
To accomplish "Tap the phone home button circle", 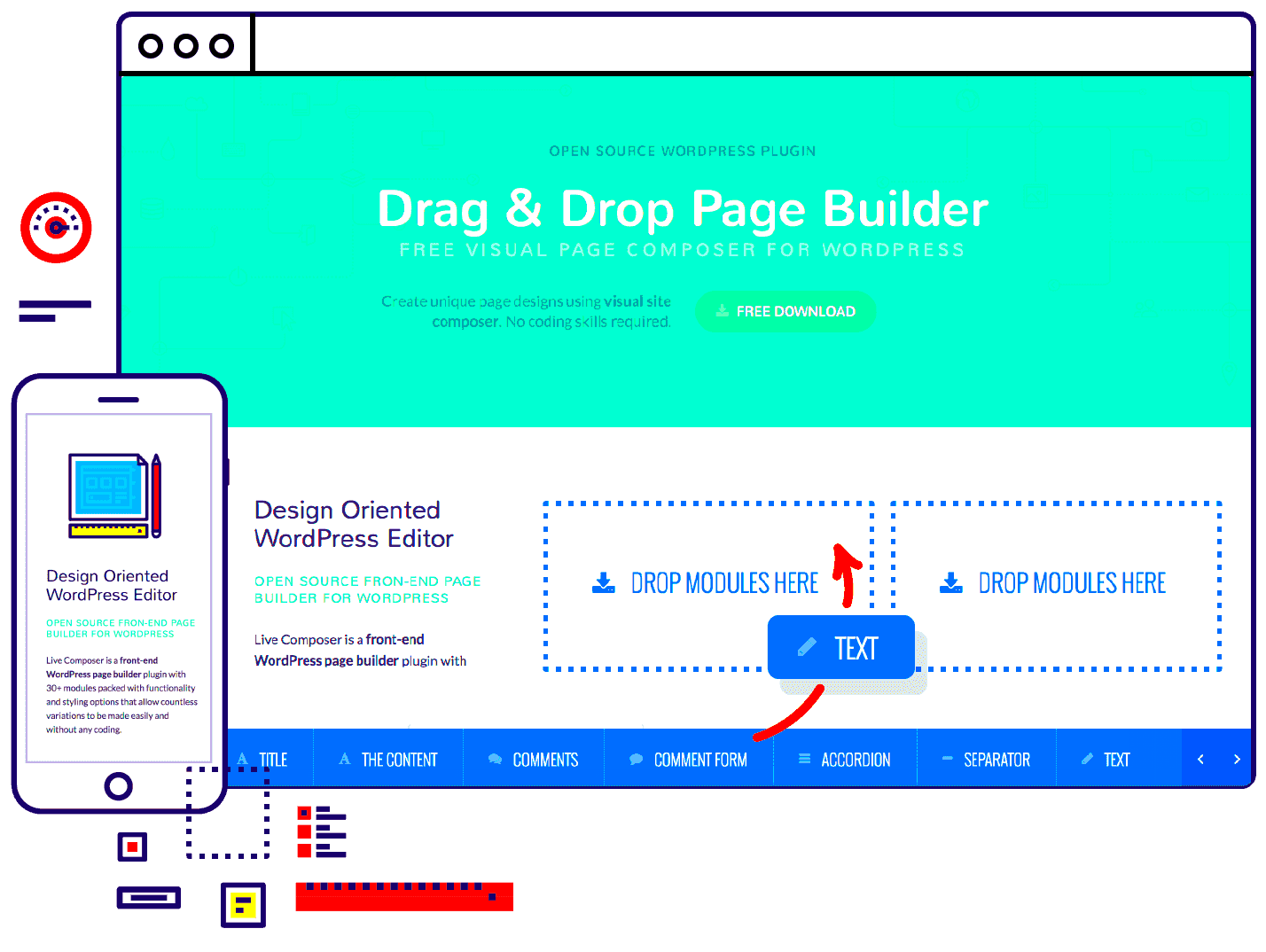I will click(x=118, y=786).
